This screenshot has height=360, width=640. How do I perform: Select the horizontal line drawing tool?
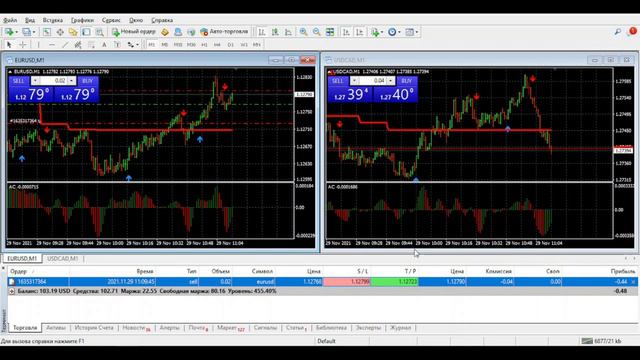click(52, 44)
